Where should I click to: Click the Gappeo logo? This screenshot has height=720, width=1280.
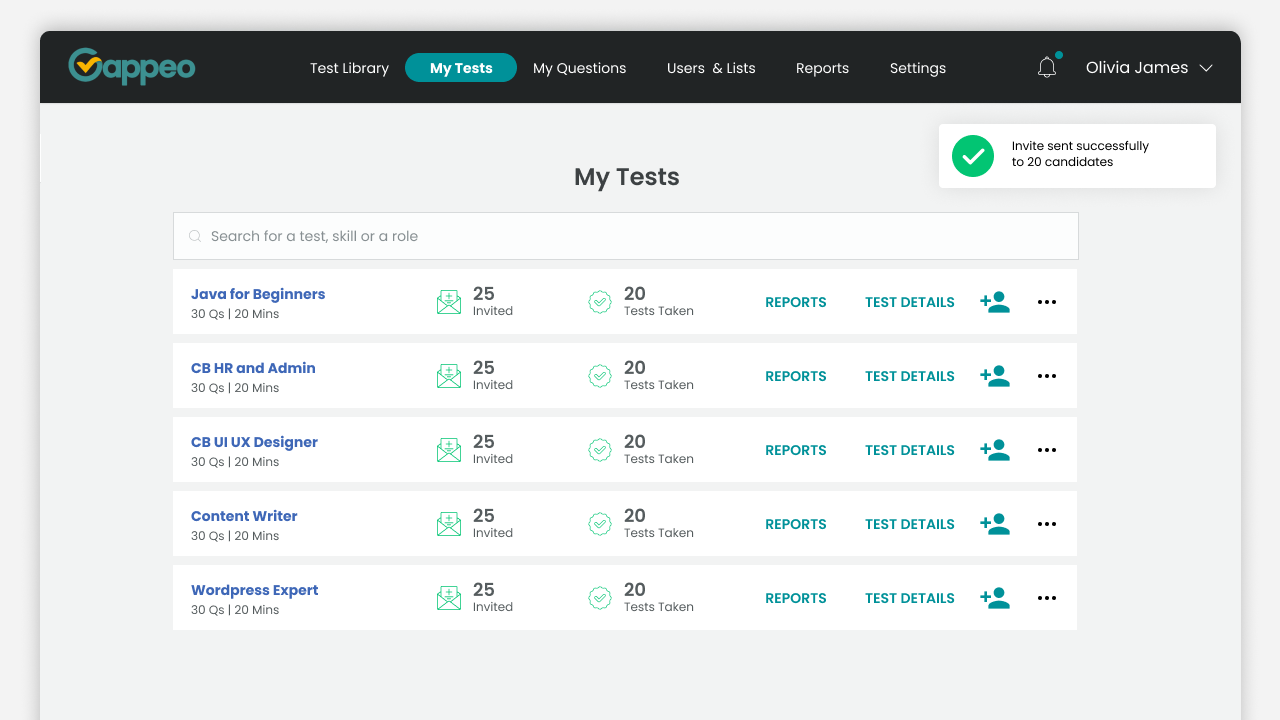tap(131, 66)
